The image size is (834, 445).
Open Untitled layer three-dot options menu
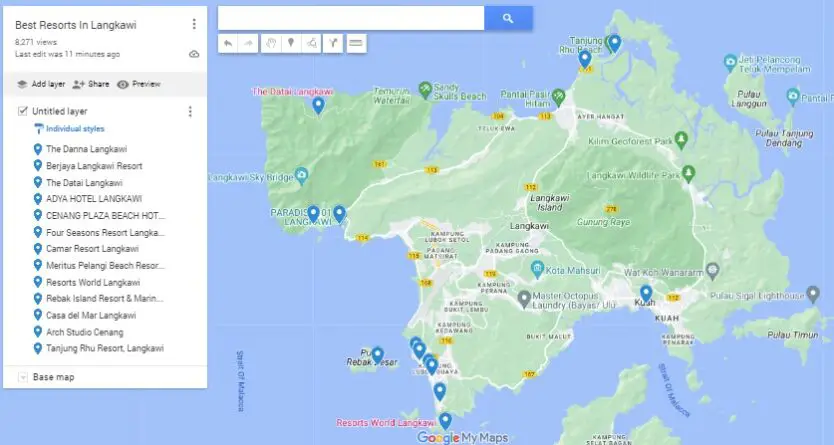[x=190, y=111]
